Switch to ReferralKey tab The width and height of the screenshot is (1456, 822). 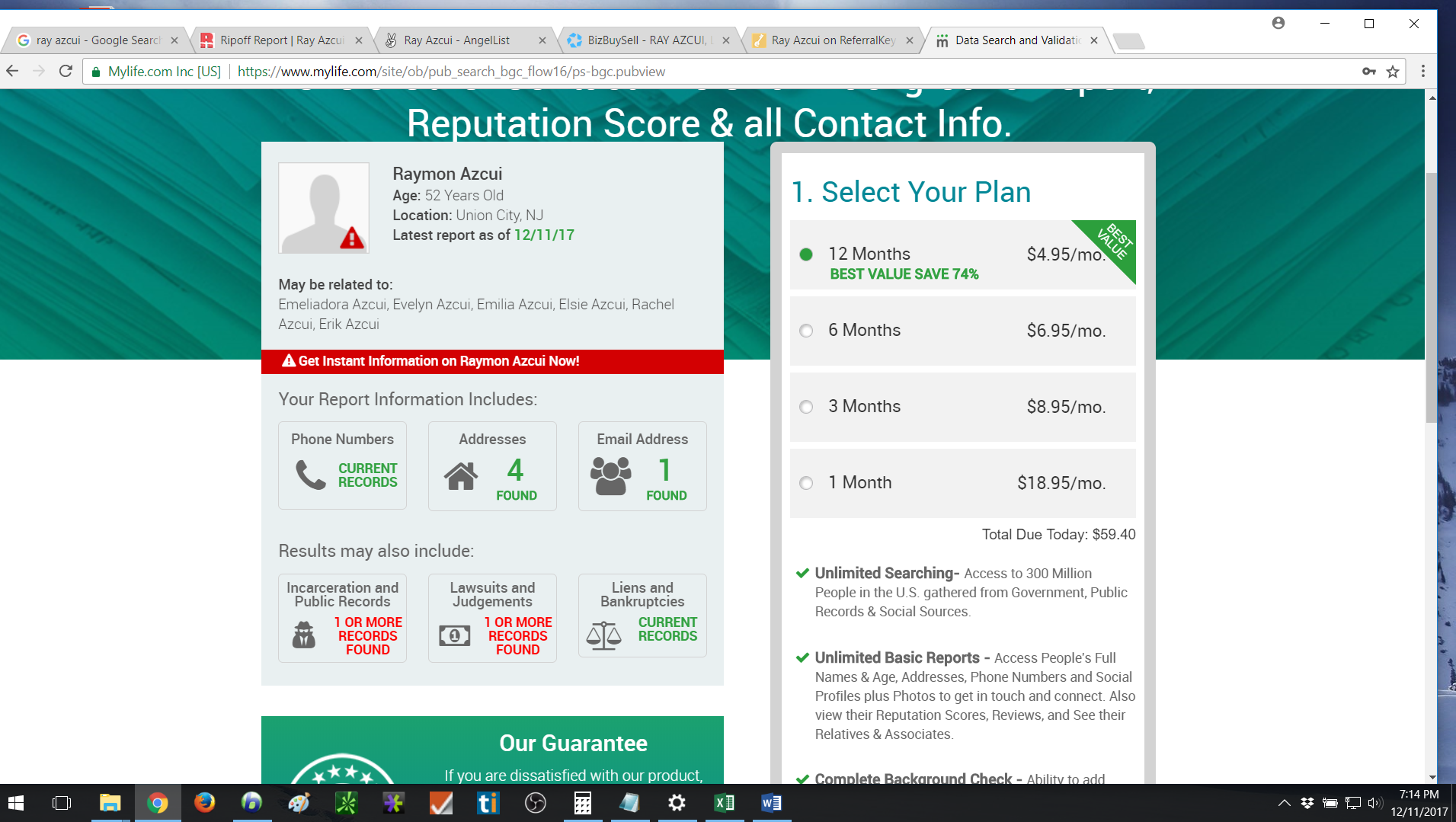832,40
